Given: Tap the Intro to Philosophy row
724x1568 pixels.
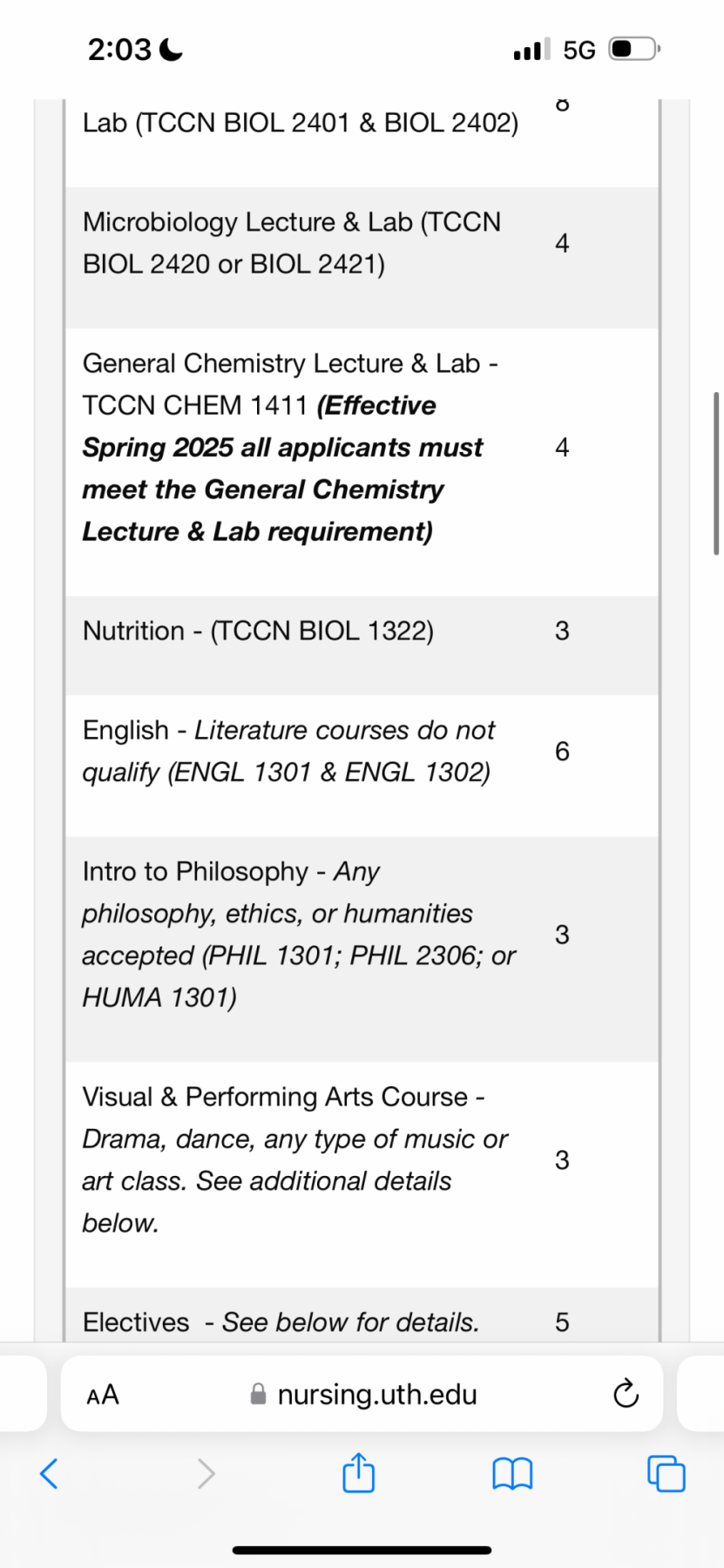Looking at the screenshot, I should click(362, 950).
